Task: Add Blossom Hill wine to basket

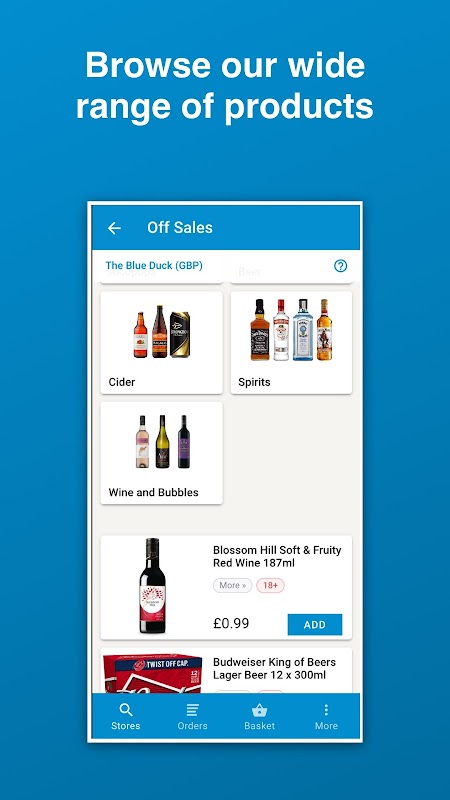Action: pos(315,624)
